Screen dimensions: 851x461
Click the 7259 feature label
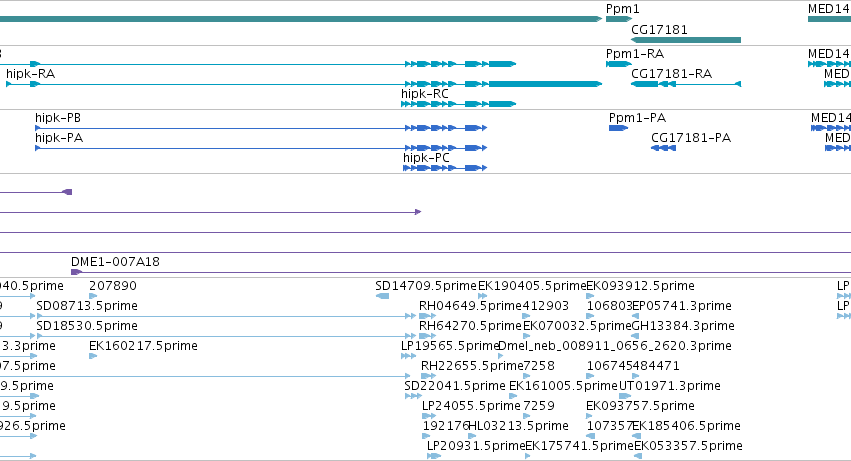(x=538, y=406)
